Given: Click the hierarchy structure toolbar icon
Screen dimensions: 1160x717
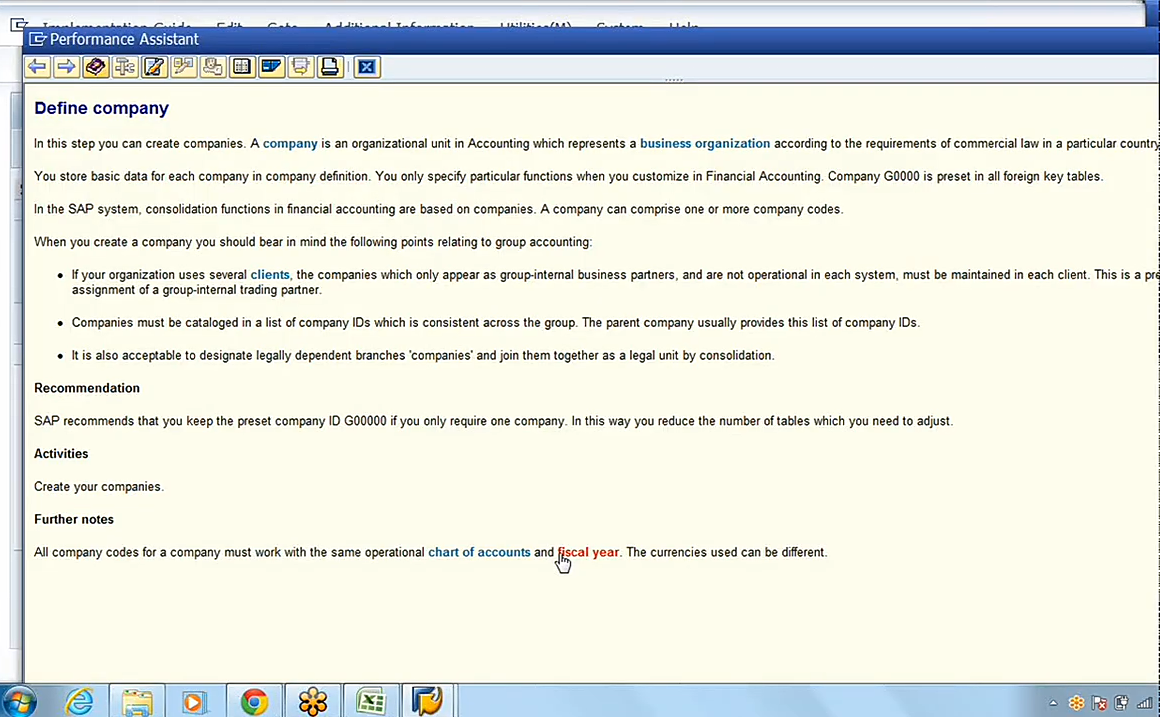Looking at the screenshot, I should 125,67.
